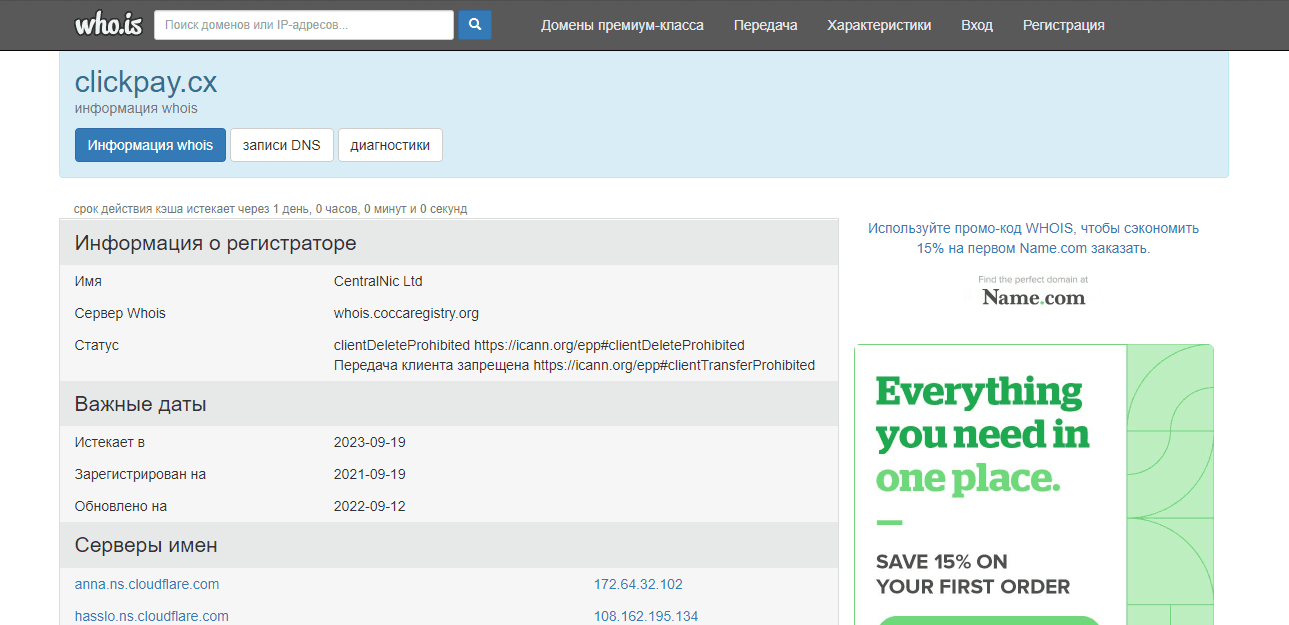Click the clickpay.cx domain heading
Viewport: 1289px width, 625px height.
pos(146,82)
